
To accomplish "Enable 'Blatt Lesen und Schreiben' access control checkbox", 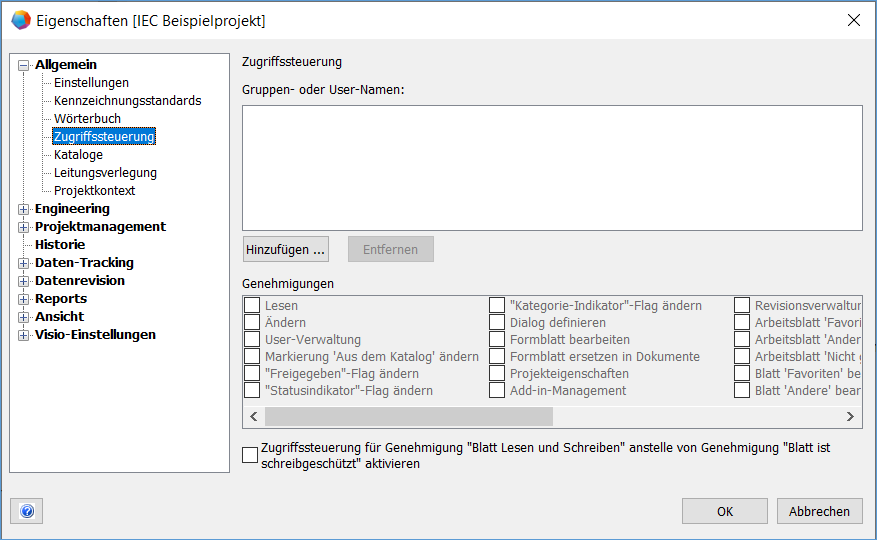I will 250,456.
